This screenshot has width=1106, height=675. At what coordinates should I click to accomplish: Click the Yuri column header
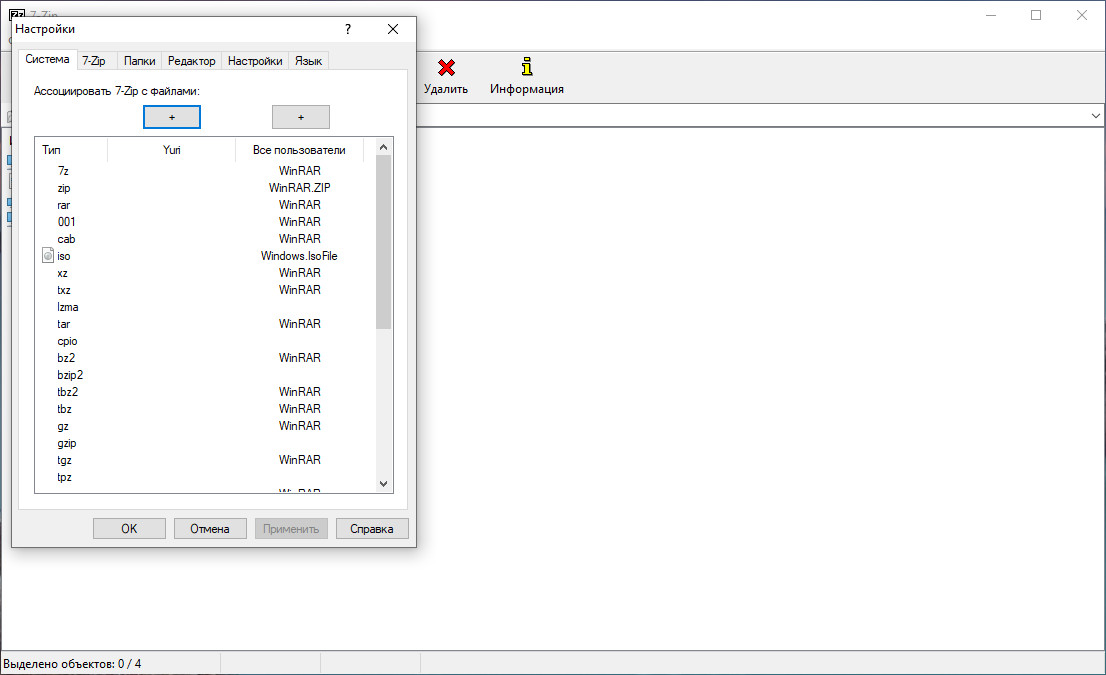point(171,150)
